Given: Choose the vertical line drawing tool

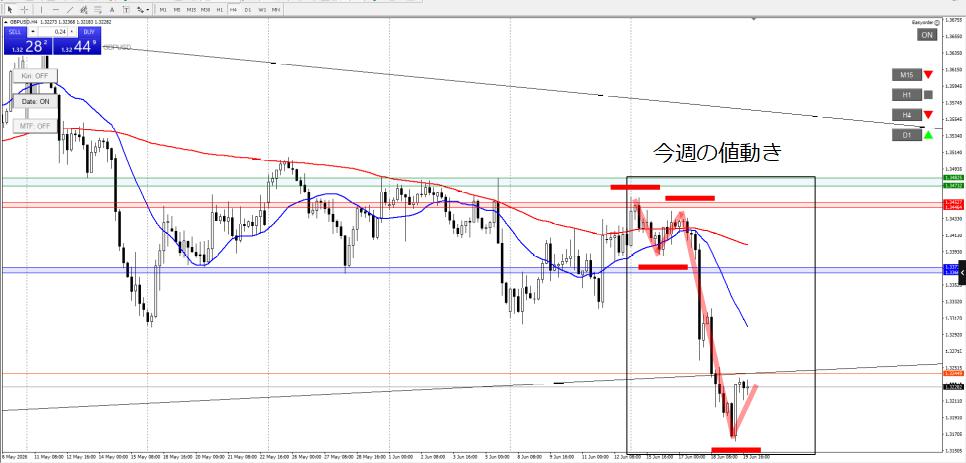Looking at the screenshot, I should [x=41, y=9].
